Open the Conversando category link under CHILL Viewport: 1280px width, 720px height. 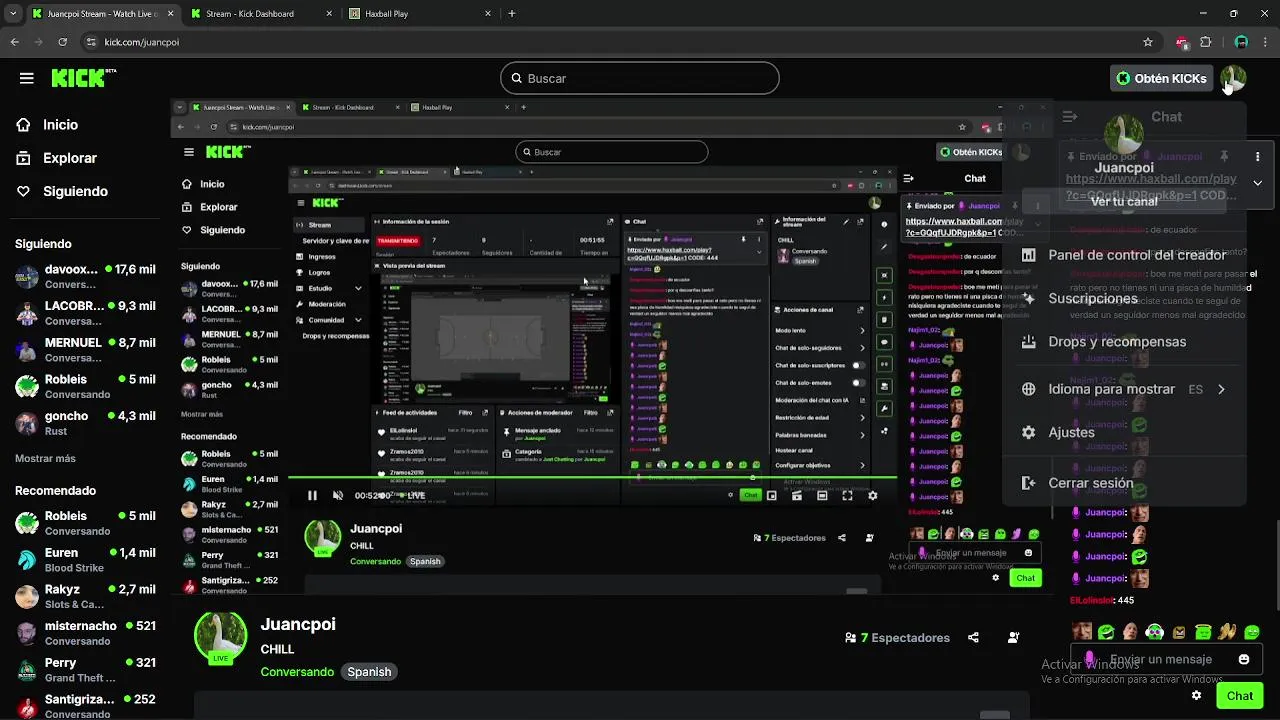(297, 672)
